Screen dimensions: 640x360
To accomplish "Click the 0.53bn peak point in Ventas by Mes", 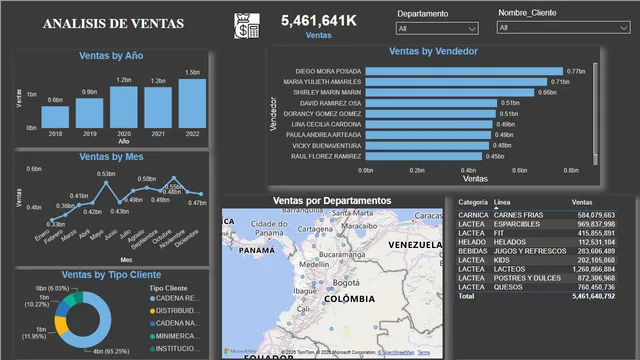I will (106, 183).
